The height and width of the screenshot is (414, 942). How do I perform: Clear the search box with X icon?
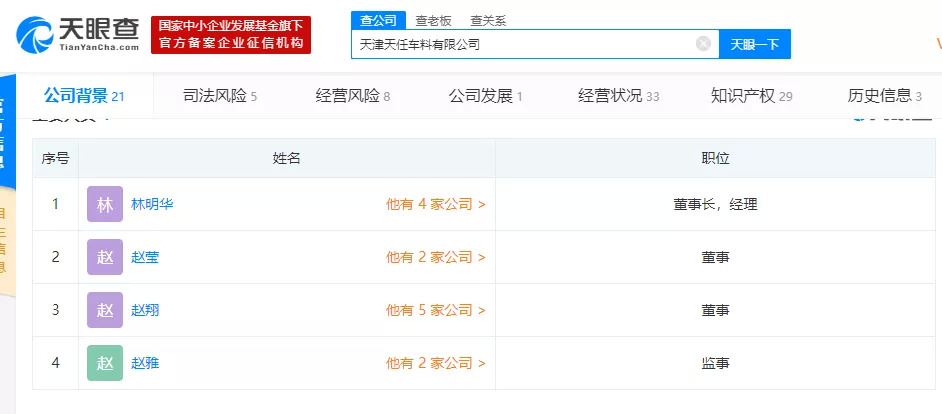[703, 44]
